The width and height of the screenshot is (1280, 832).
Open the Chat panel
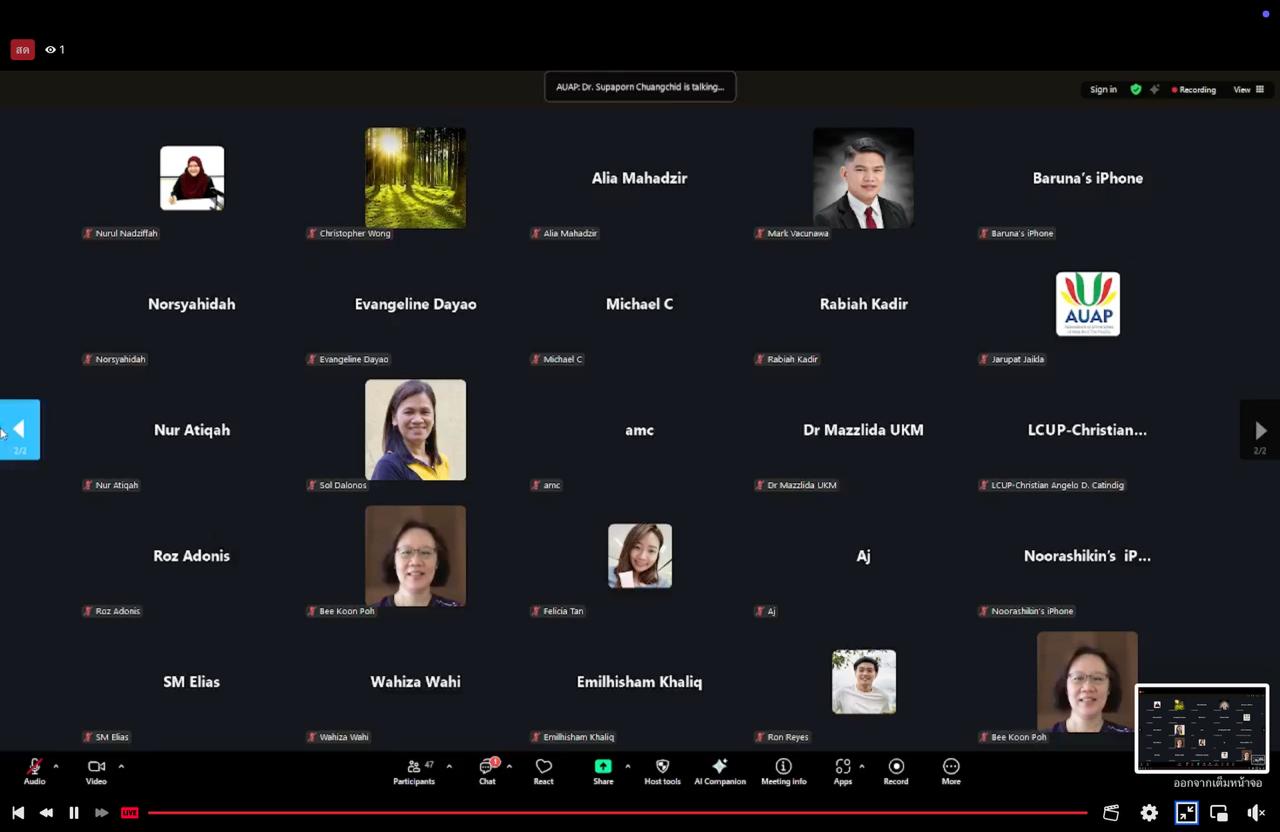click(x=487, y=767)
